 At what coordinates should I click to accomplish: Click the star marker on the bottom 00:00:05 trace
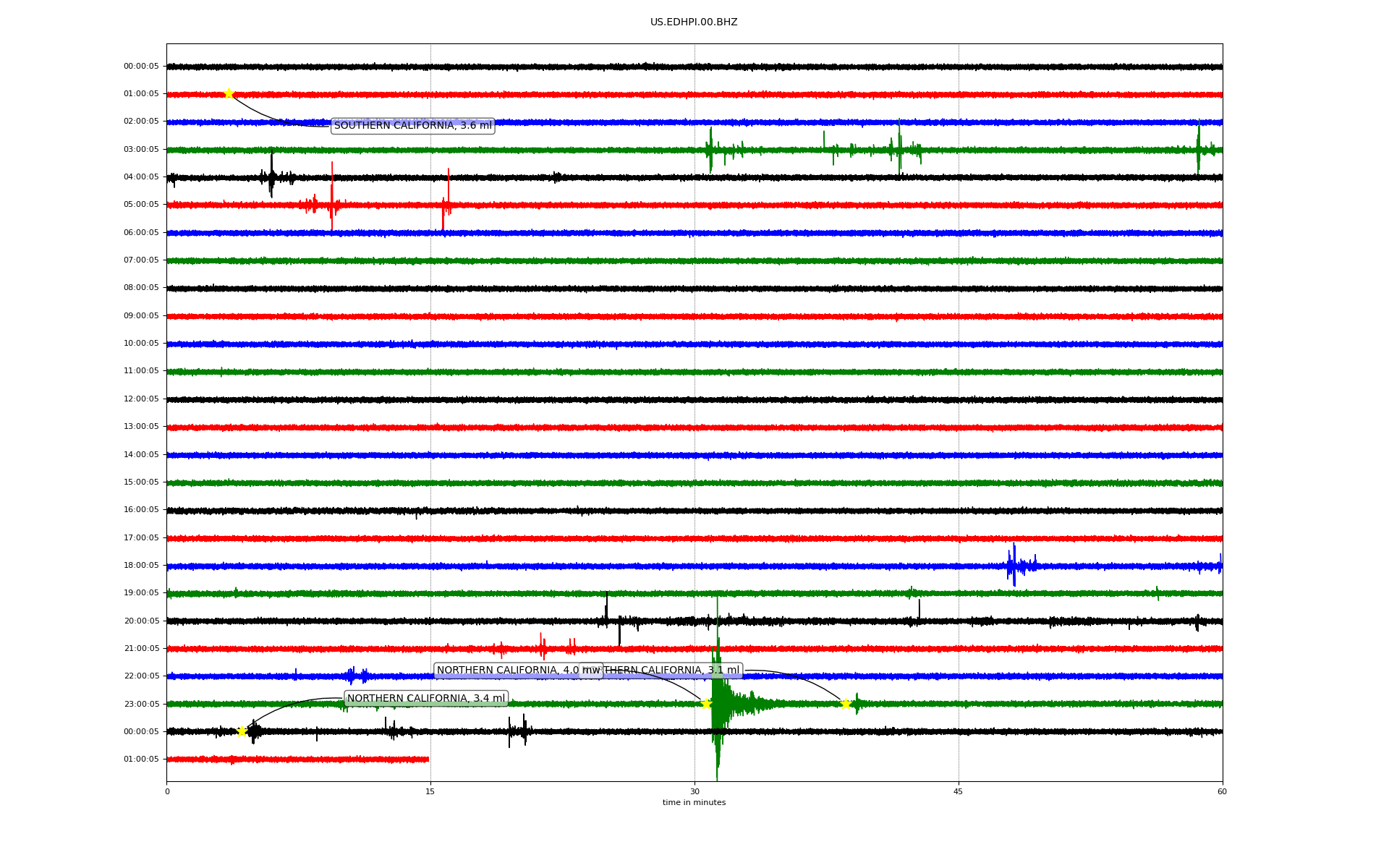(242, 731)
